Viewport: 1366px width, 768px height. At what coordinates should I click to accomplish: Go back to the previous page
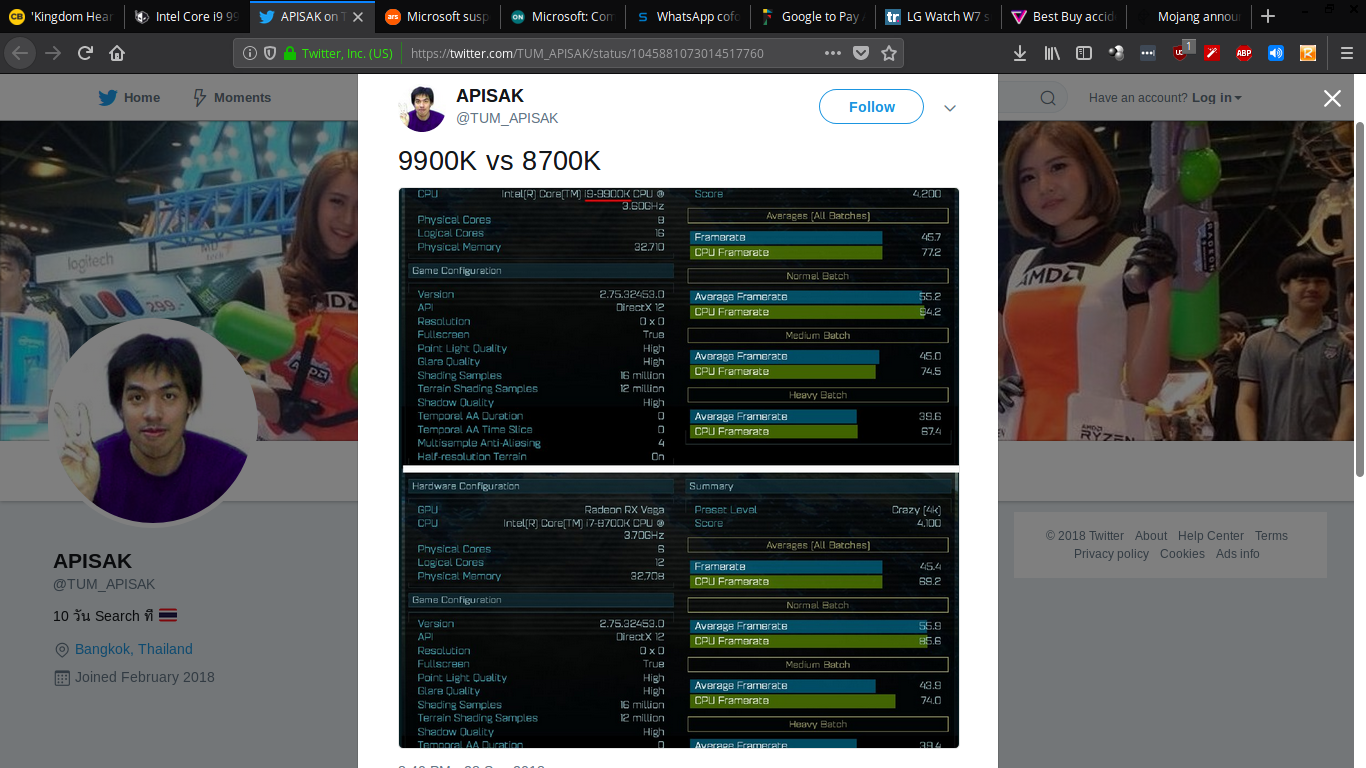tap(21, 53)
